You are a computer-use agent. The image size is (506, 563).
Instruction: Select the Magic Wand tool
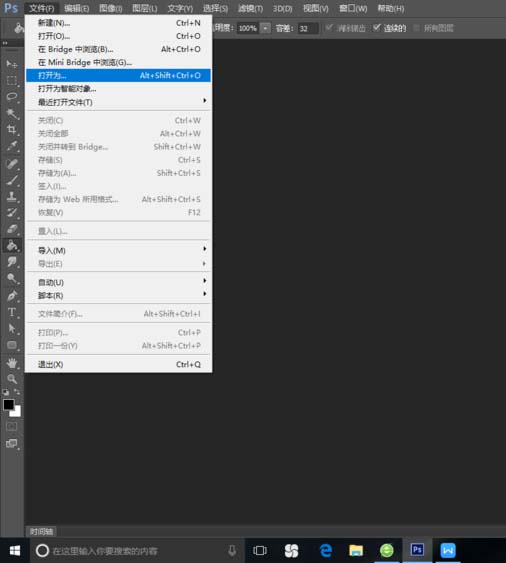12,113
